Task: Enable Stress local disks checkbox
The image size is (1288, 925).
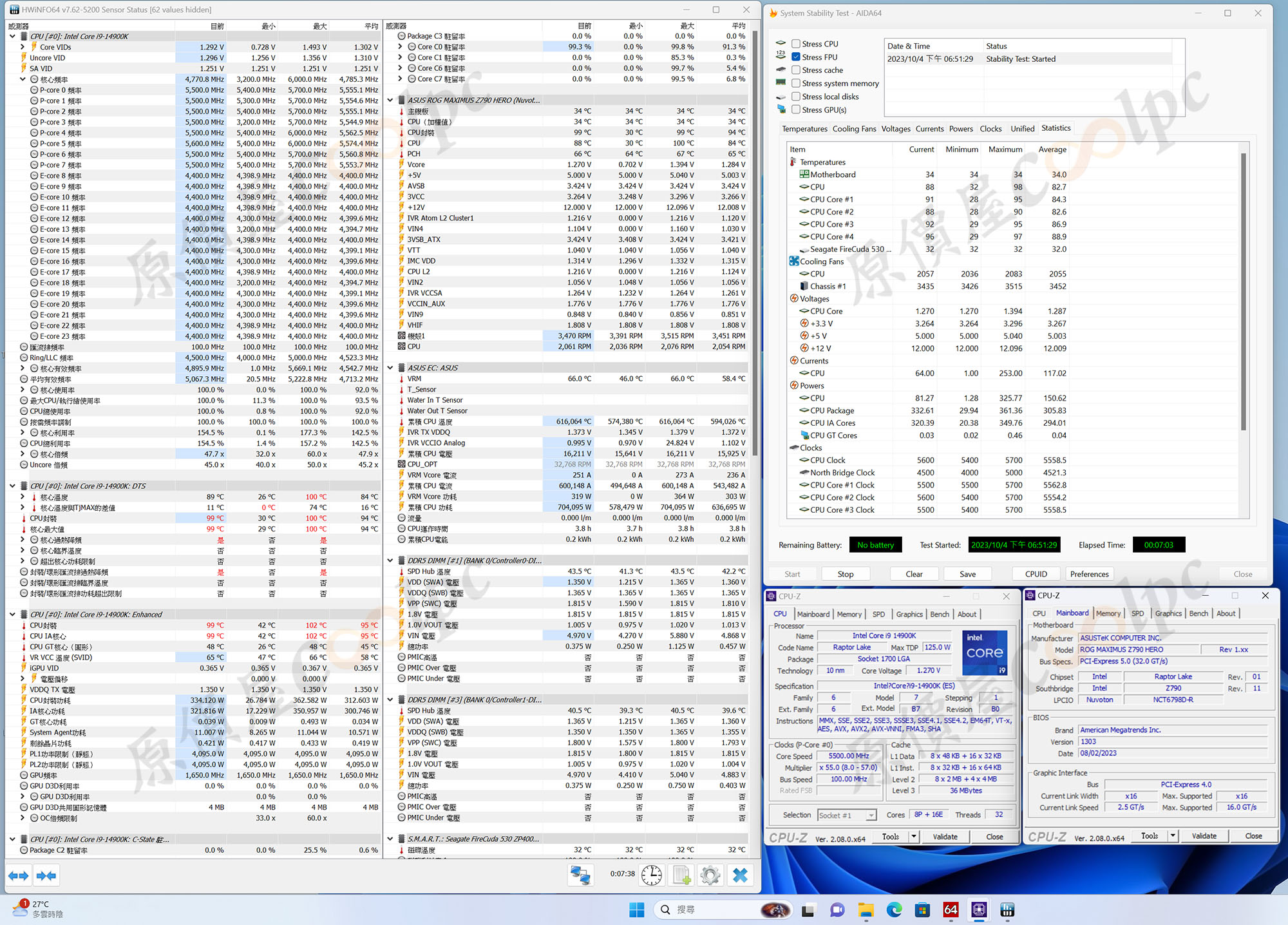Action: coord(796,97)
